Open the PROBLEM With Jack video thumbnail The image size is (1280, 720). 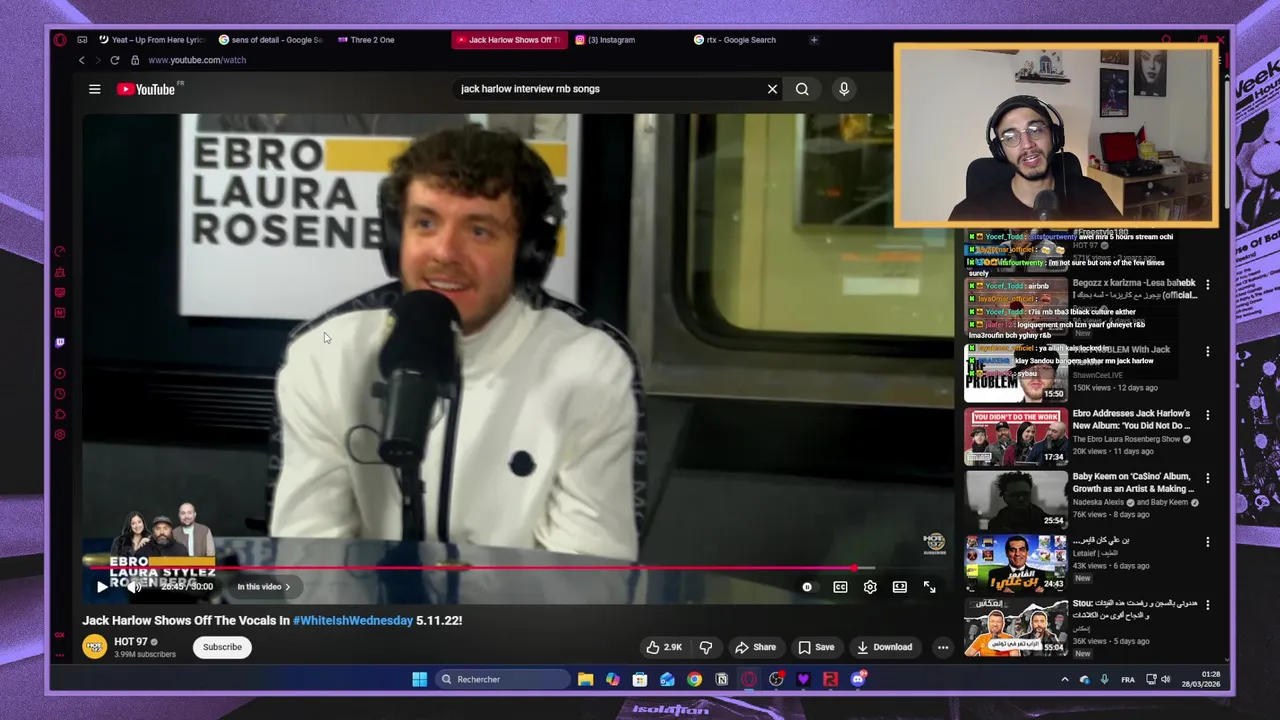click(1016, 373)
